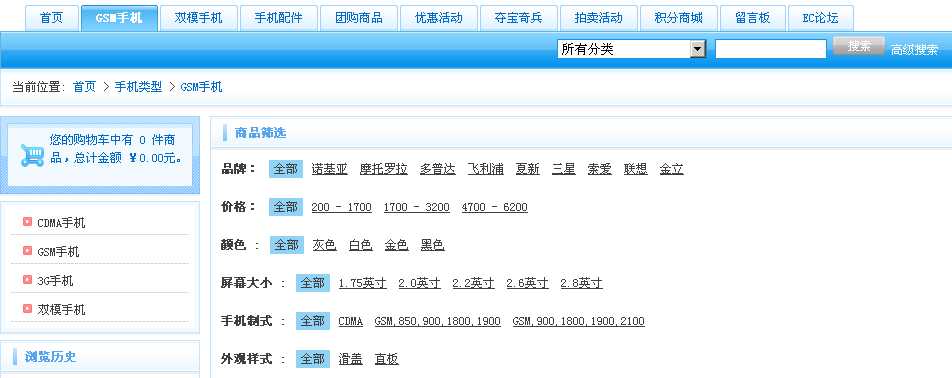Filter by price range 4700 - 6200
Screen dimensions: 952x378
pyautogui.click(x=495, y=208)
